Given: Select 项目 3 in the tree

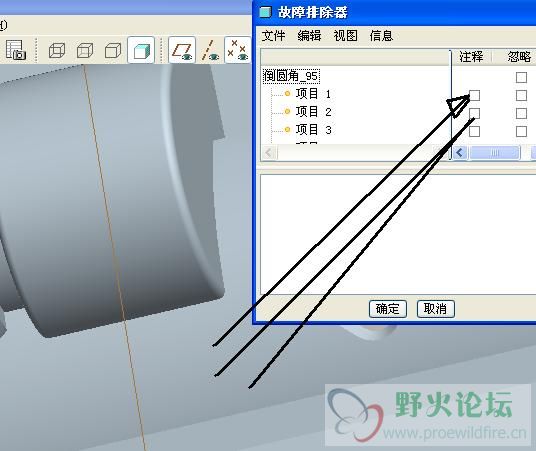Looking at the screenshot, I should [313, 130].
